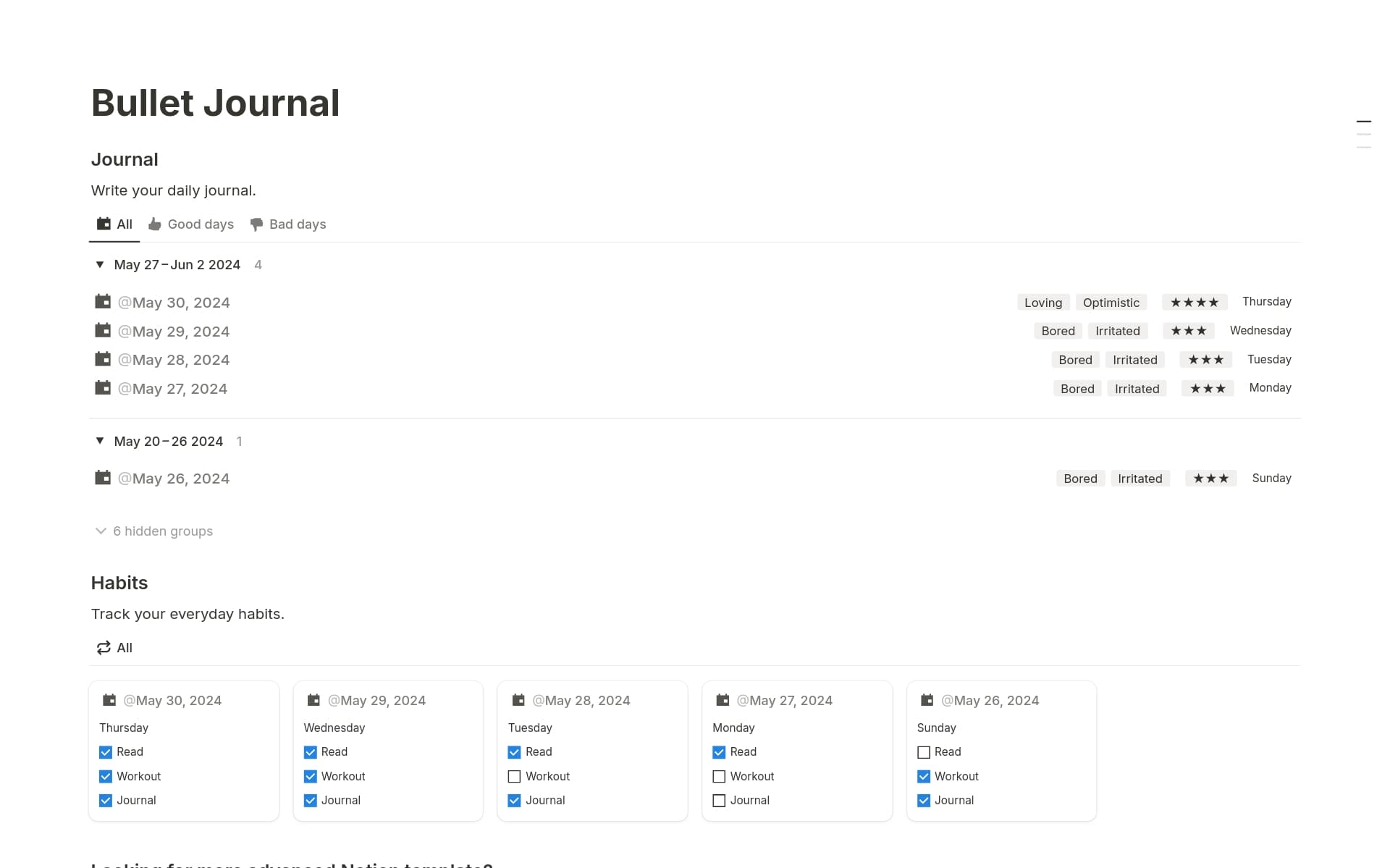Click the Loving tag on the Thursday entry
This screenshot has width=1390, height=868.
click(1042, 302)
